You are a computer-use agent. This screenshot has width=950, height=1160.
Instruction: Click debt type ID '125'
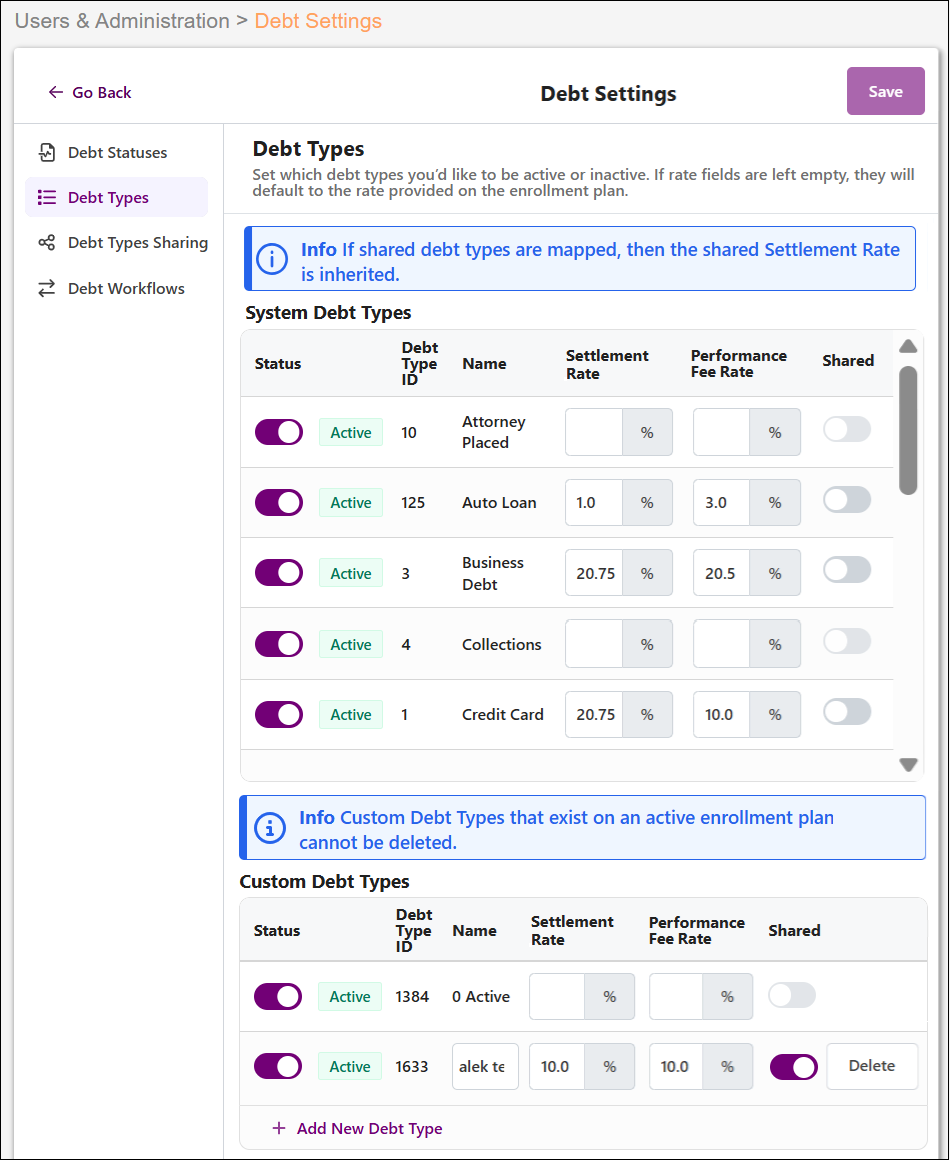(413, 502)
